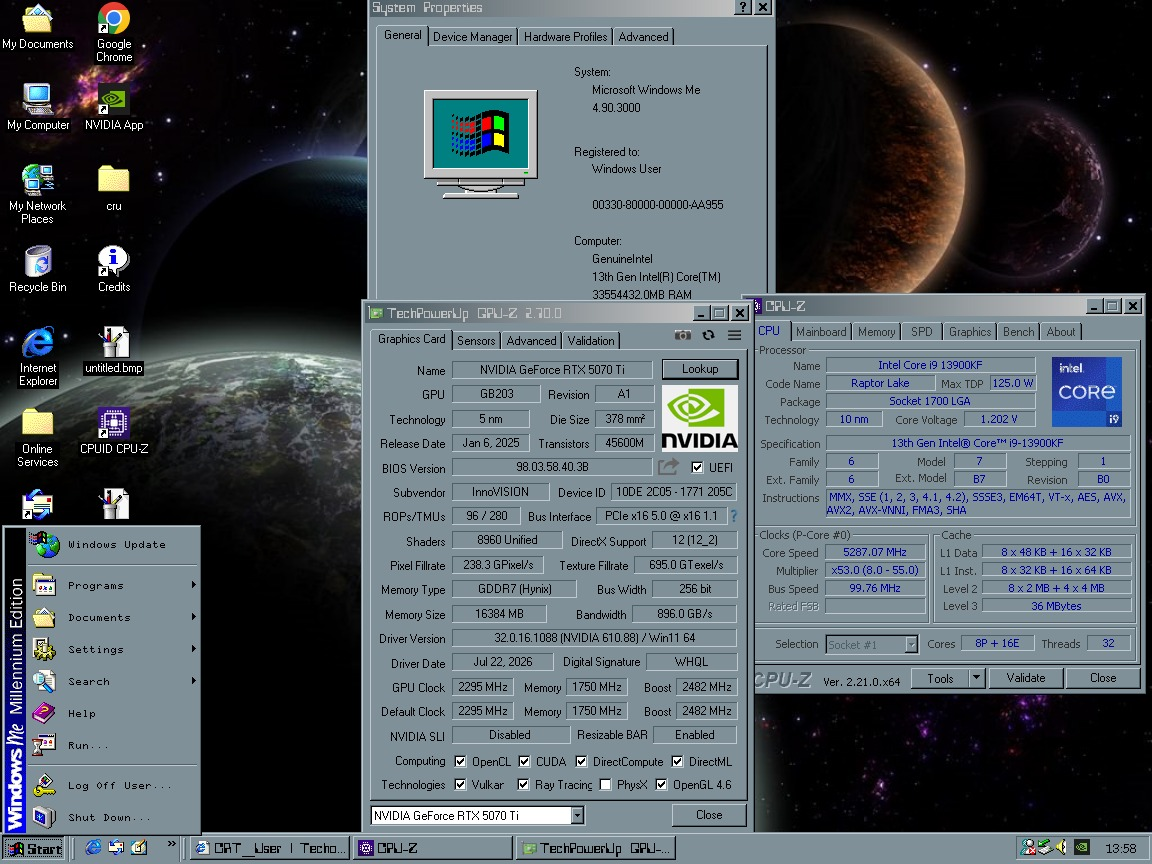Switch to Sensors tab in GPU-Z
Image resolution: width=1152 pixels, height=864 pixels.
click(476, 340)
